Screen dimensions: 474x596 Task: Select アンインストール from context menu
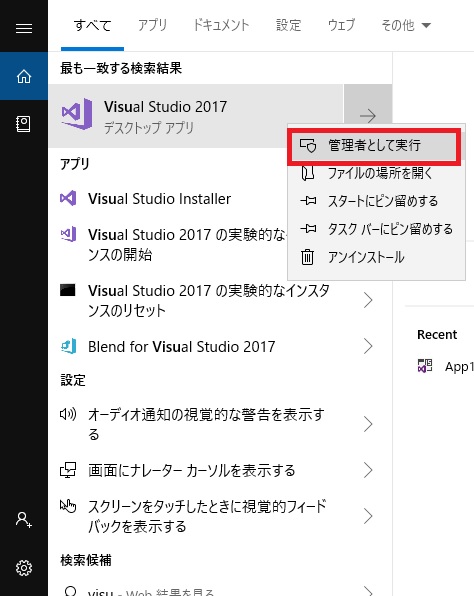pyautogui.click(x=376, y=257)
